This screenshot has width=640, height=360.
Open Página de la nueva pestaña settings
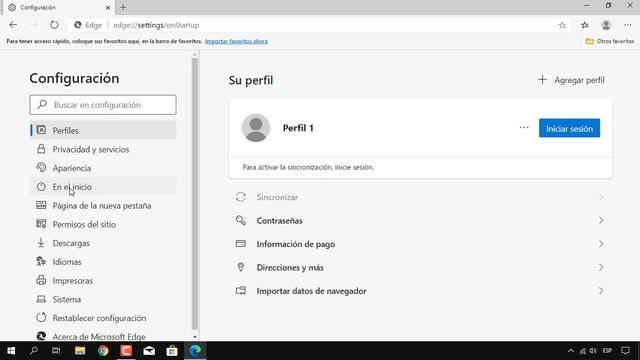pos(103,206)
